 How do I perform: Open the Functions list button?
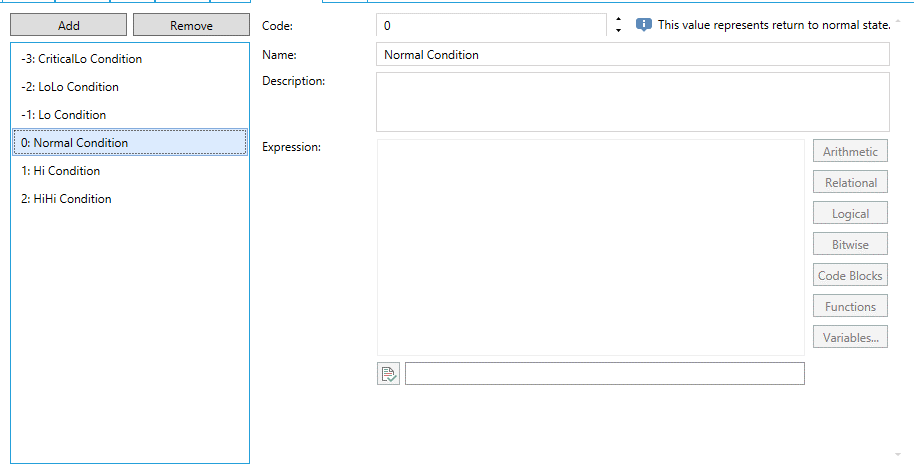pos(850,307)
